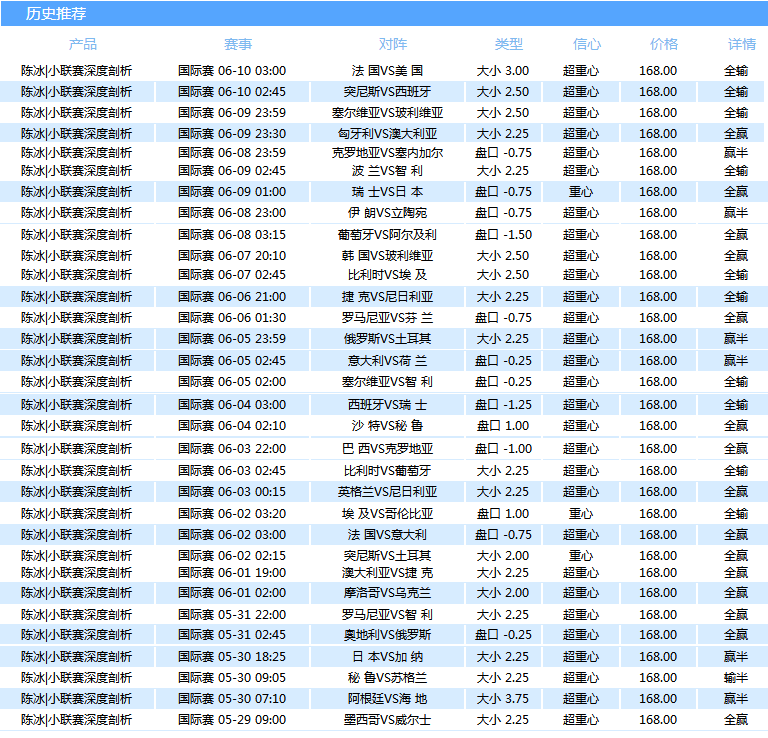Click the 历史推荐 section title
Screen dimensions: 768x738
(56, 14)
